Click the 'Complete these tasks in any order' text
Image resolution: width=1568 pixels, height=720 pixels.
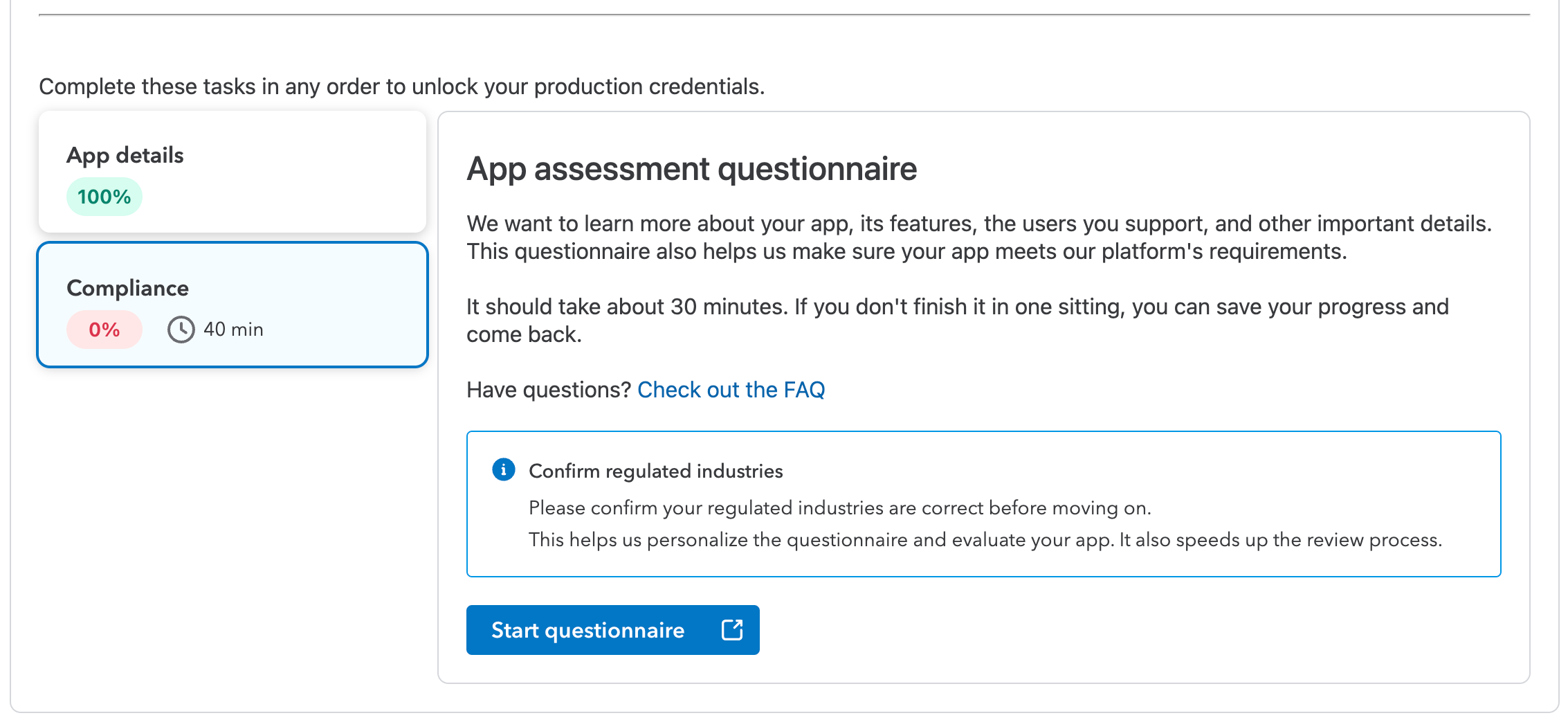(401, 87)
